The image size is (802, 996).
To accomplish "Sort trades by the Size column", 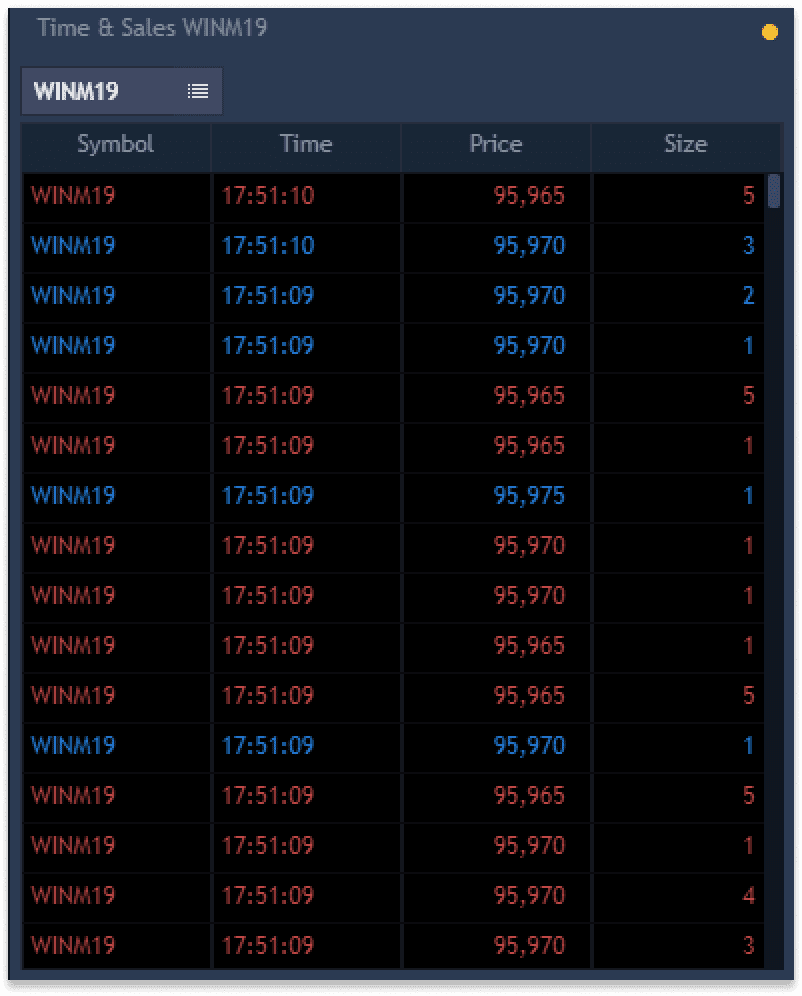I will (686, 146).
